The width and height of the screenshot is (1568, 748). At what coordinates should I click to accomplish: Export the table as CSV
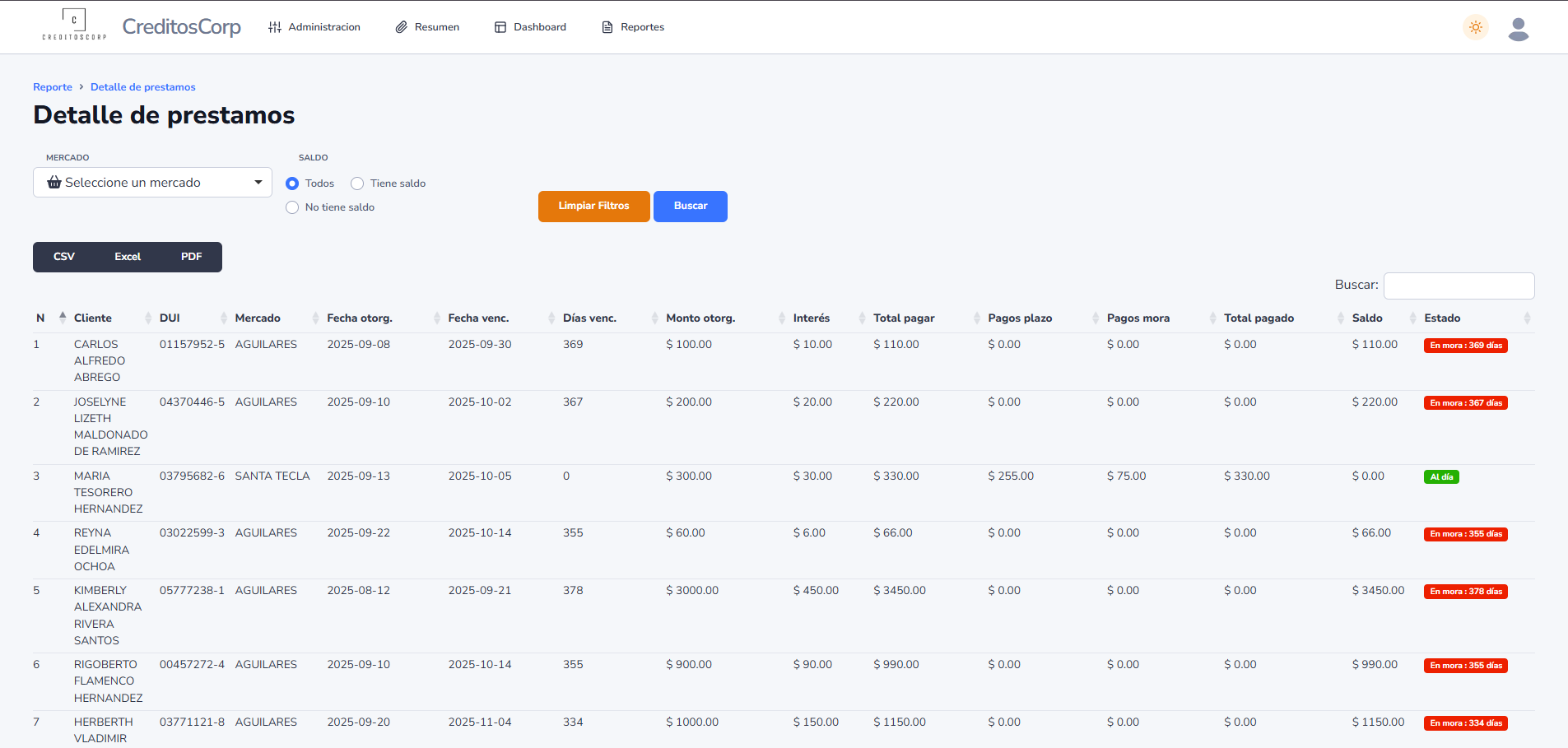[64, 257]
